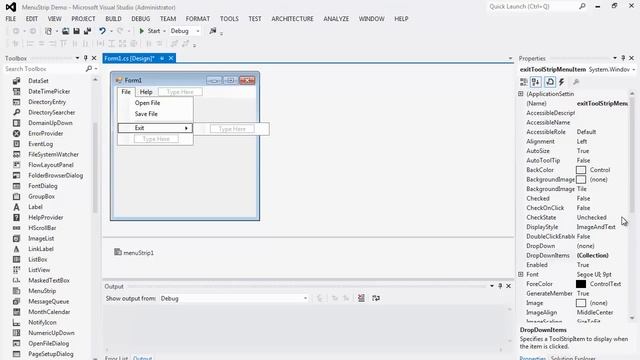Switch to the Solution Explorer tab
The width and height of the screenshot is (640, 360).
pyautogui.click(x=573, y=358)
